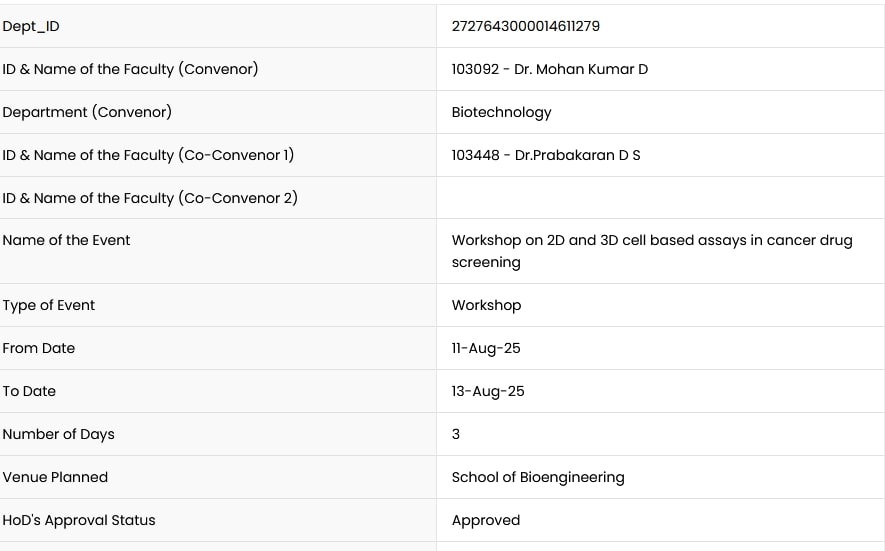Select the Dept_ID label cell
This screenshot has width=885, height=551.
[x=31, y=26]
